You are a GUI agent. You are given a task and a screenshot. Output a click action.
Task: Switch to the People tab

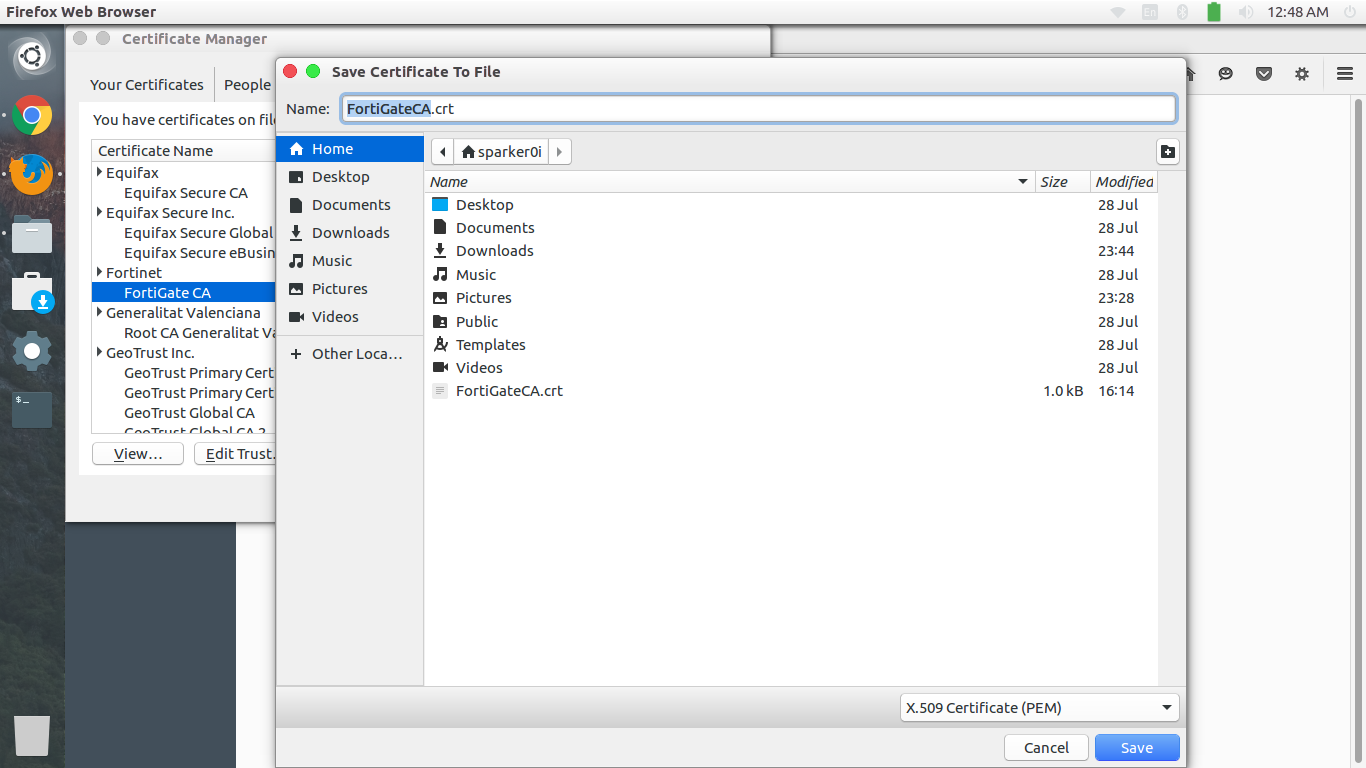tap(246, 84)
